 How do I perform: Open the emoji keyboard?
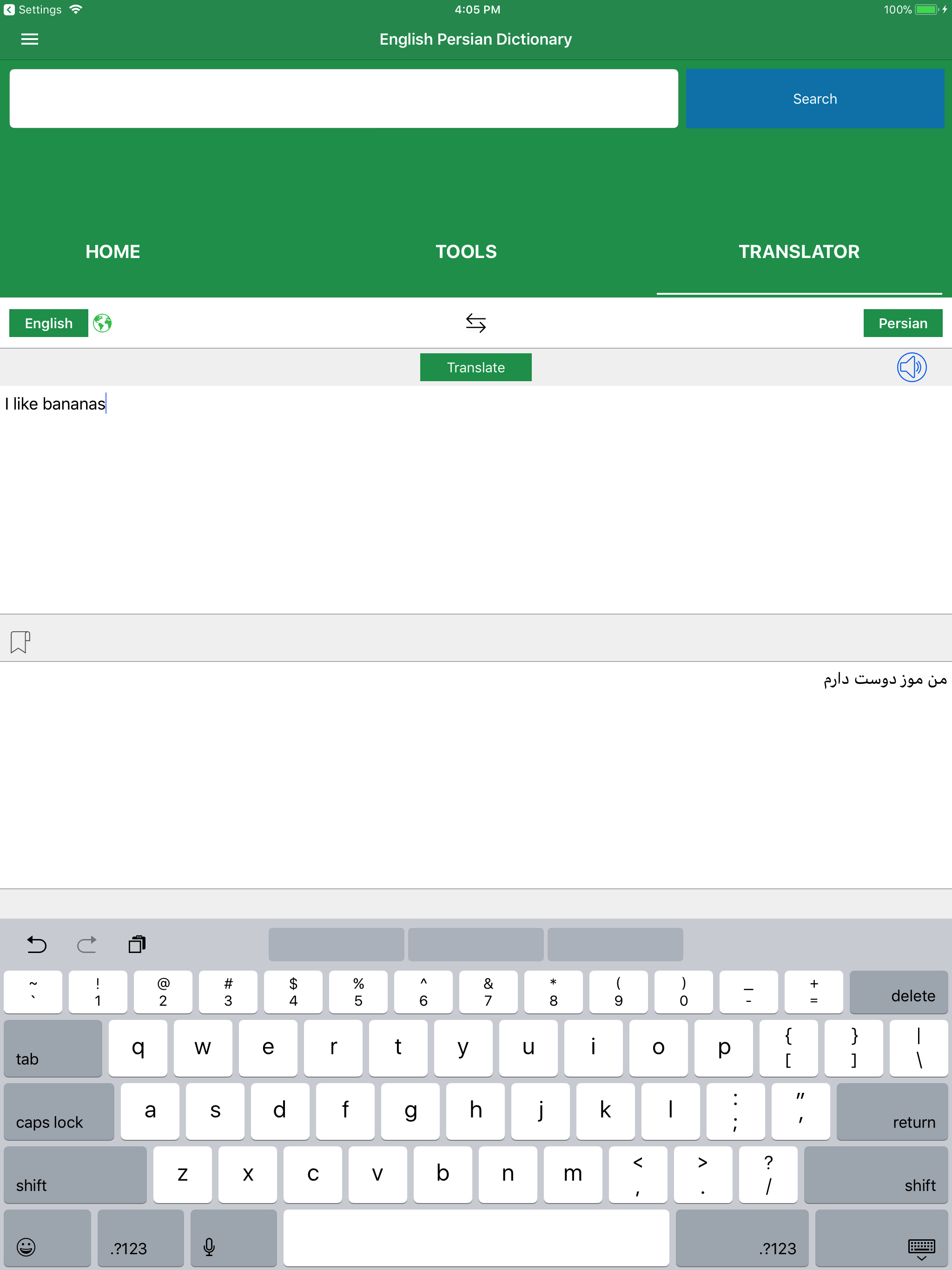coord(47,1238)
